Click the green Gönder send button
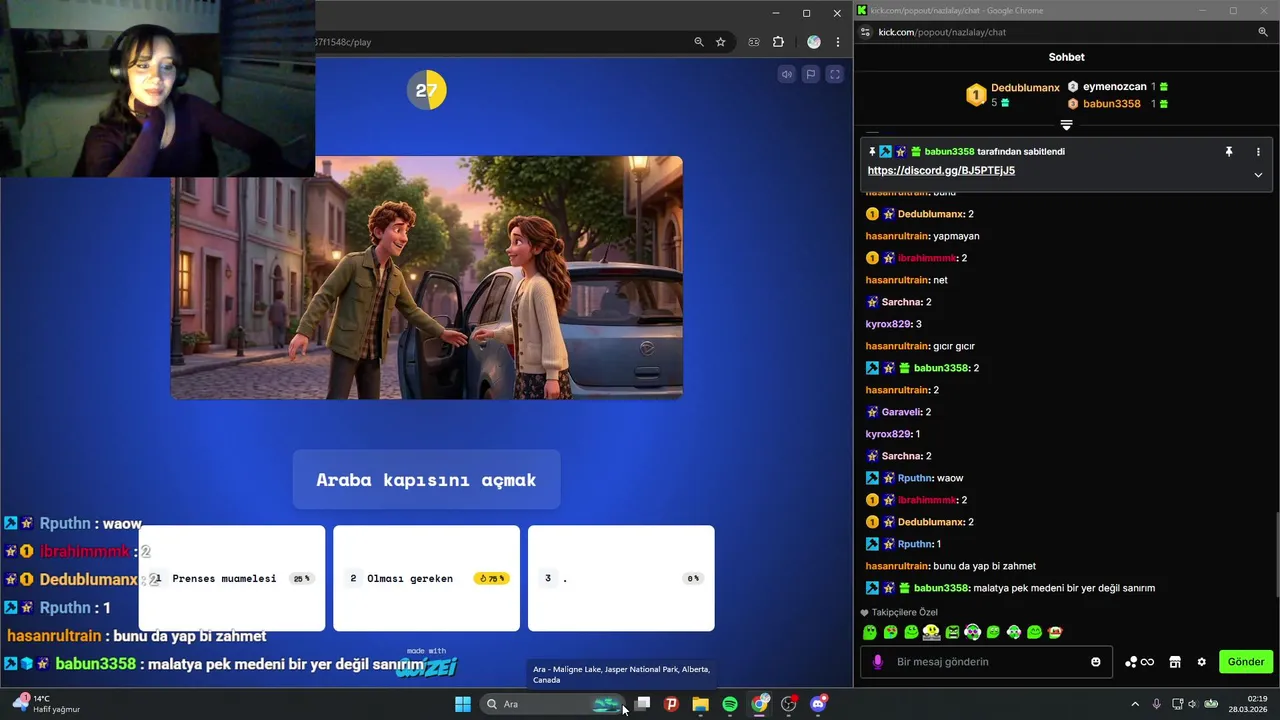1280x720 pixels. pos(1246,662)
